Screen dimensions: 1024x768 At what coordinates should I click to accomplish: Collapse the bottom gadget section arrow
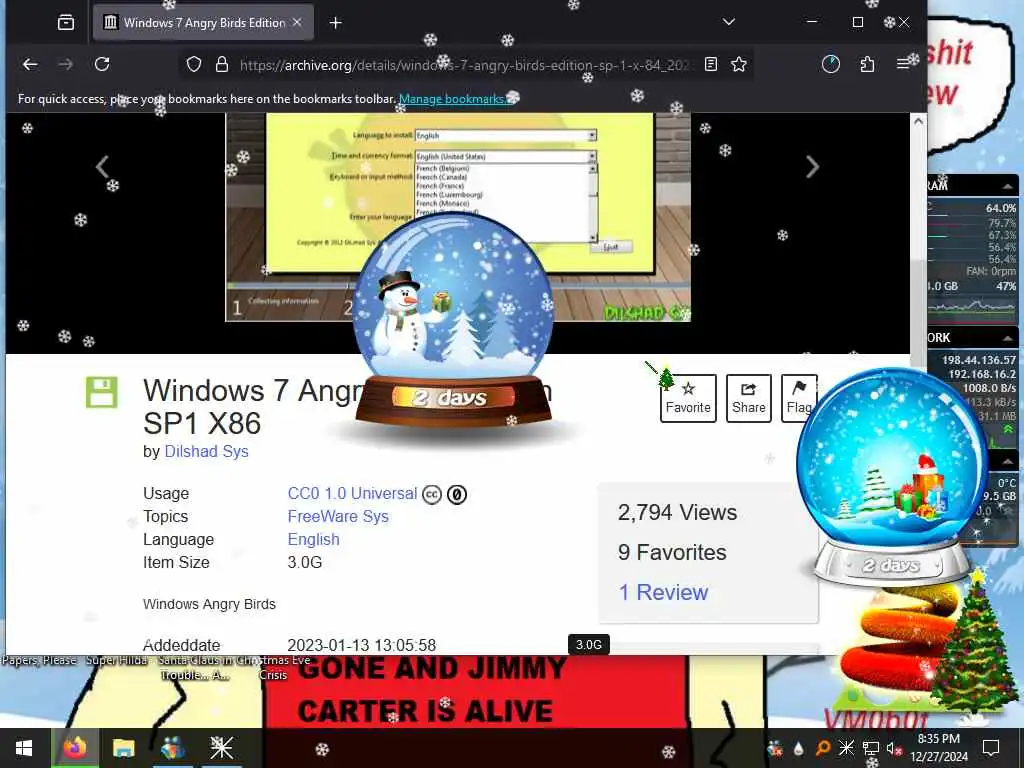click(1008, 461)
